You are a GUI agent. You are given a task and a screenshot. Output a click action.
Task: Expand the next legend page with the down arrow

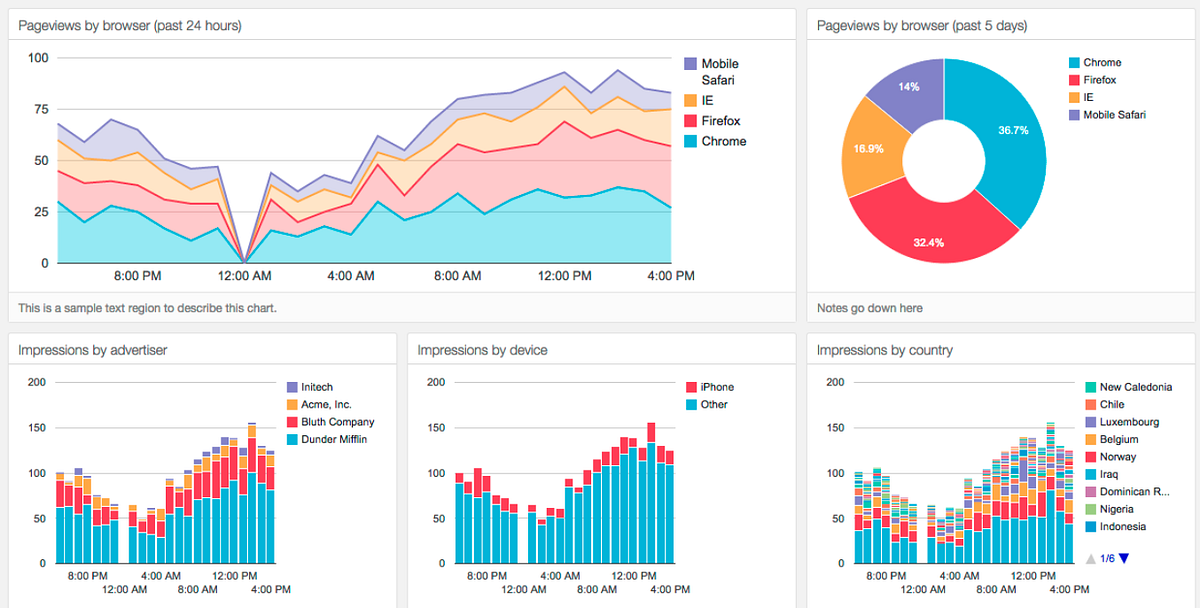(1124, 558)
